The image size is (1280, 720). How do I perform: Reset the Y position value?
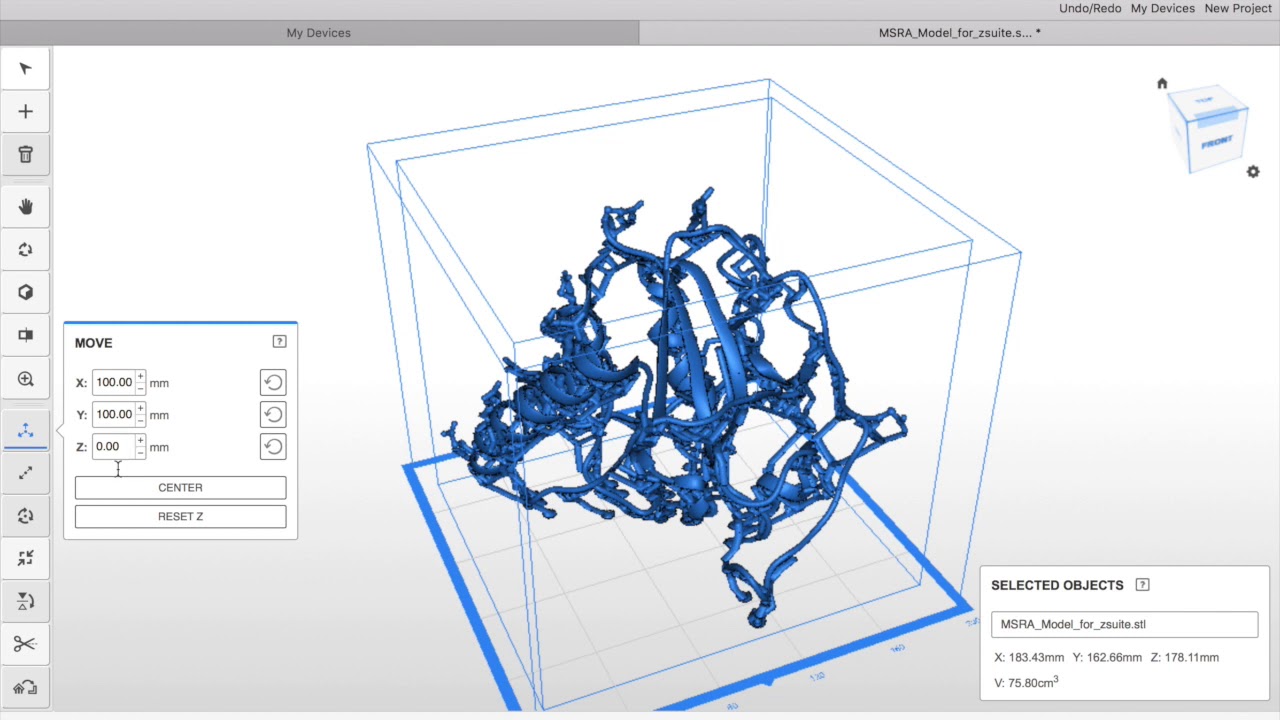point(273,414)
